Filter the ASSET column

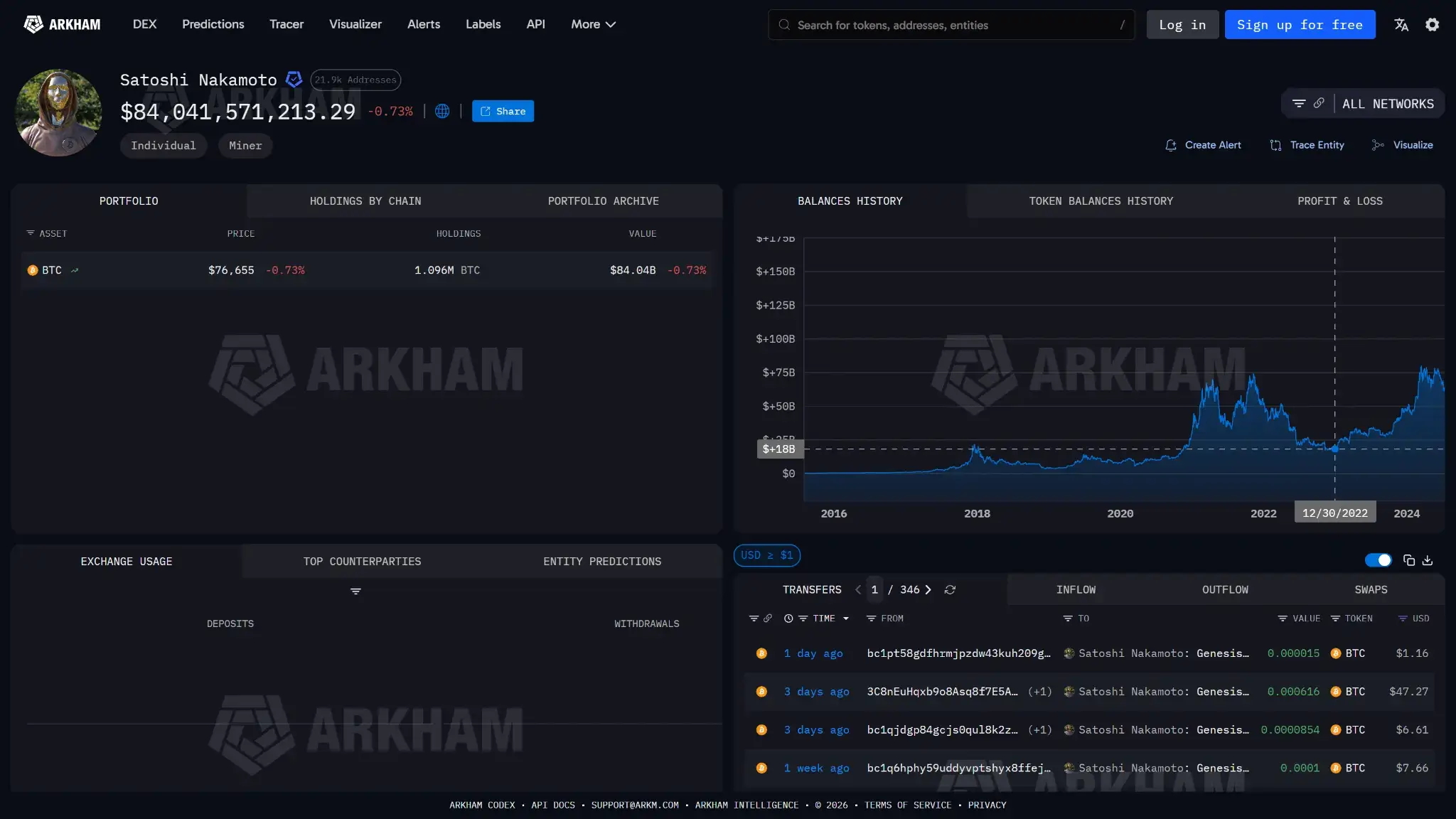point(31,233)
